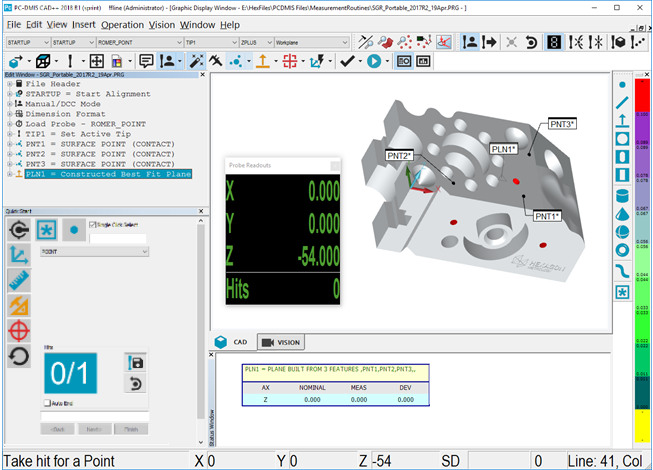Click the Probe calibrate icon in QuickStart
Image resolution: width=653 pixels, height=470 pixels.
coord(18,229)
